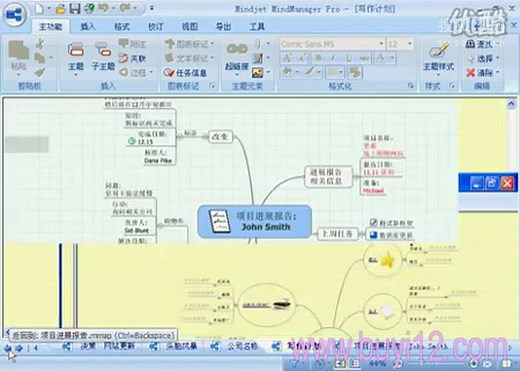Expand the 选择 select dropdown

497,58
